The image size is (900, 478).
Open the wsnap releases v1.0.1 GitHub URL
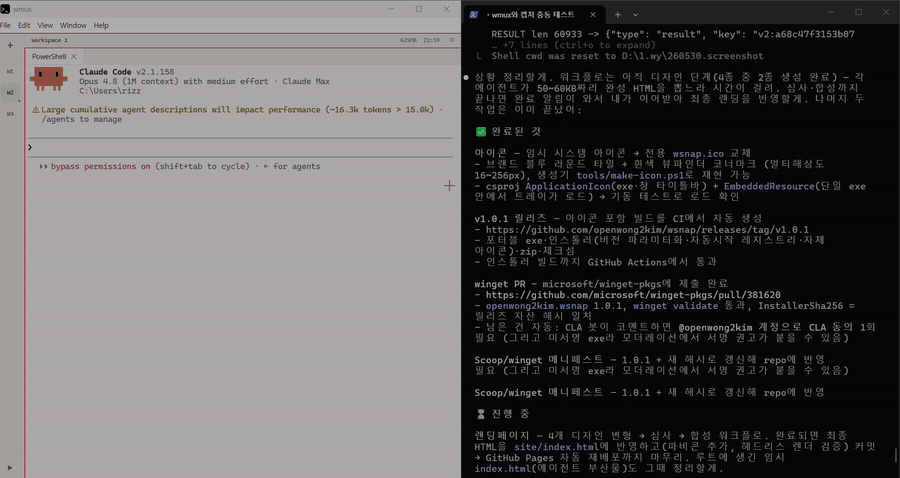(x=647, y=230)
